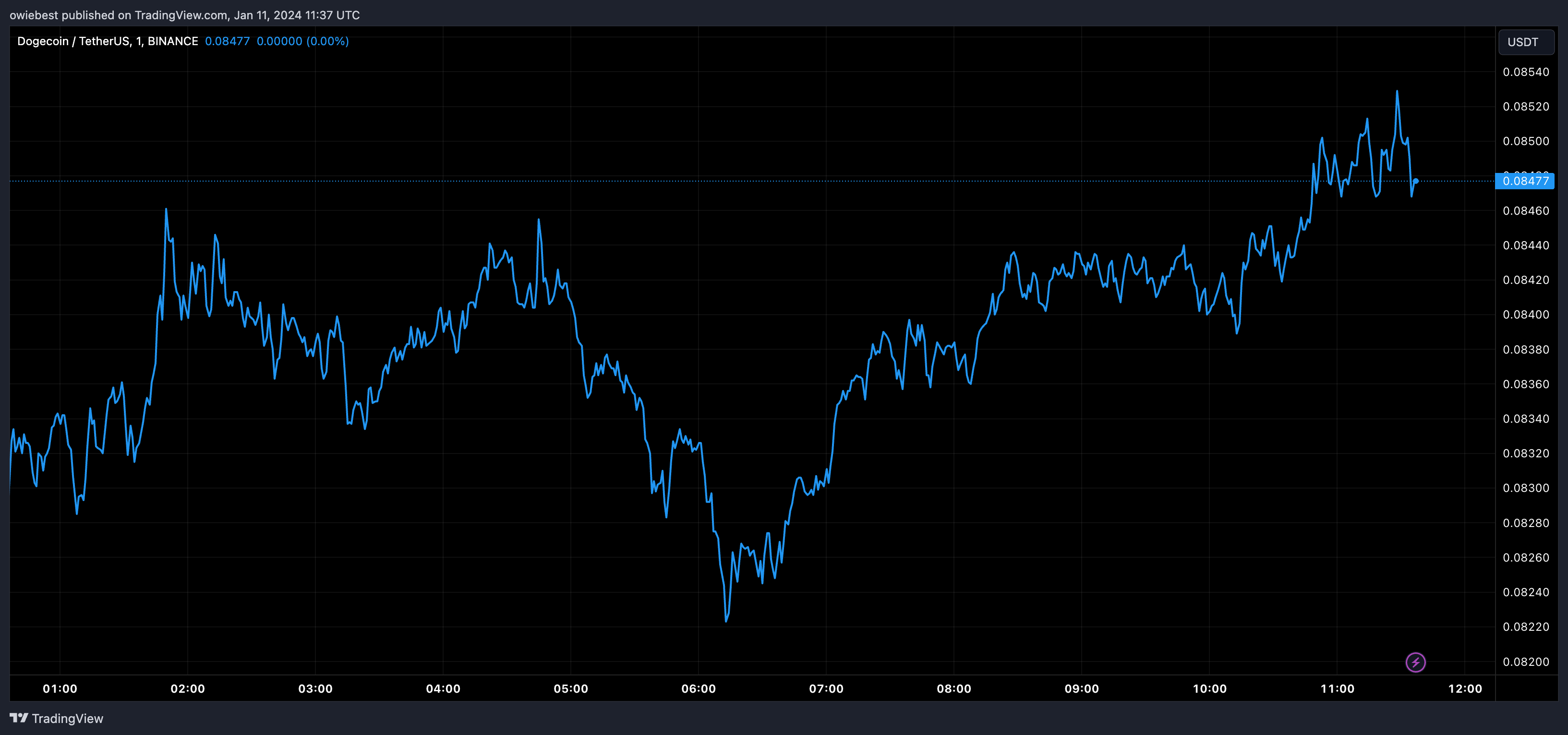
Task: Click the Dogecoin / TetherUS symbol title
Action: [108, 41]
